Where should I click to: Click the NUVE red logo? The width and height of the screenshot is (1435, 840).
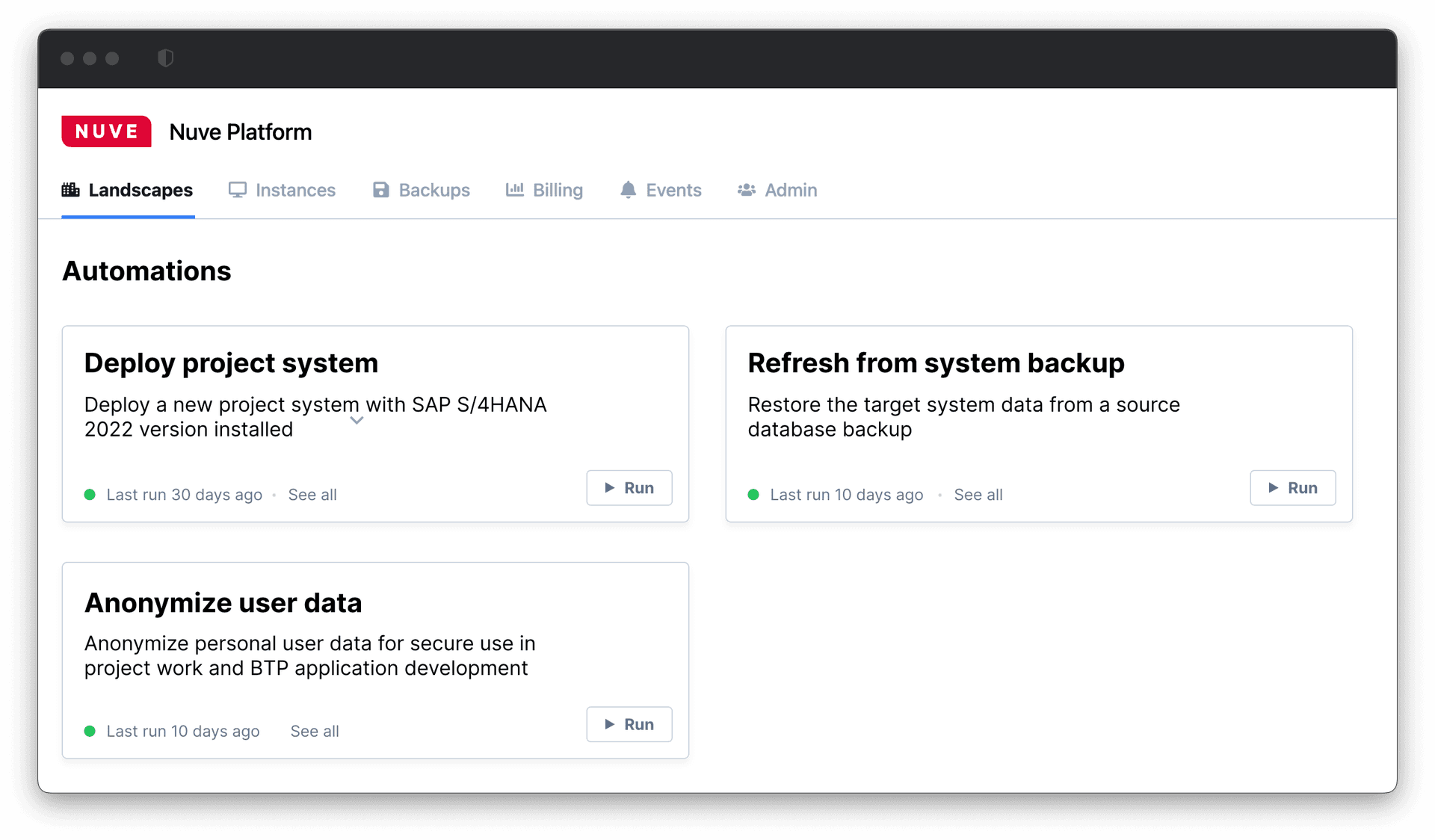tap(106, 132)
